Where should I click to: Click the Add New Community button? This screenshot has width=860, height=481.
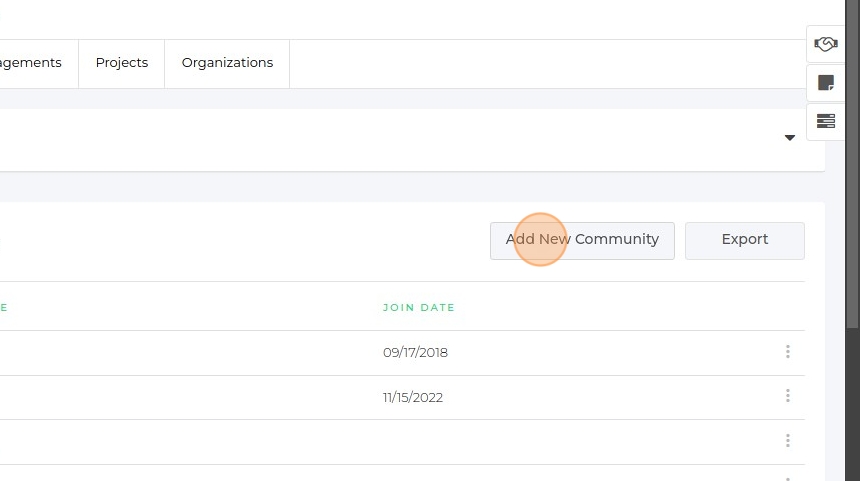pyautogui.click(x=582, y=240)
